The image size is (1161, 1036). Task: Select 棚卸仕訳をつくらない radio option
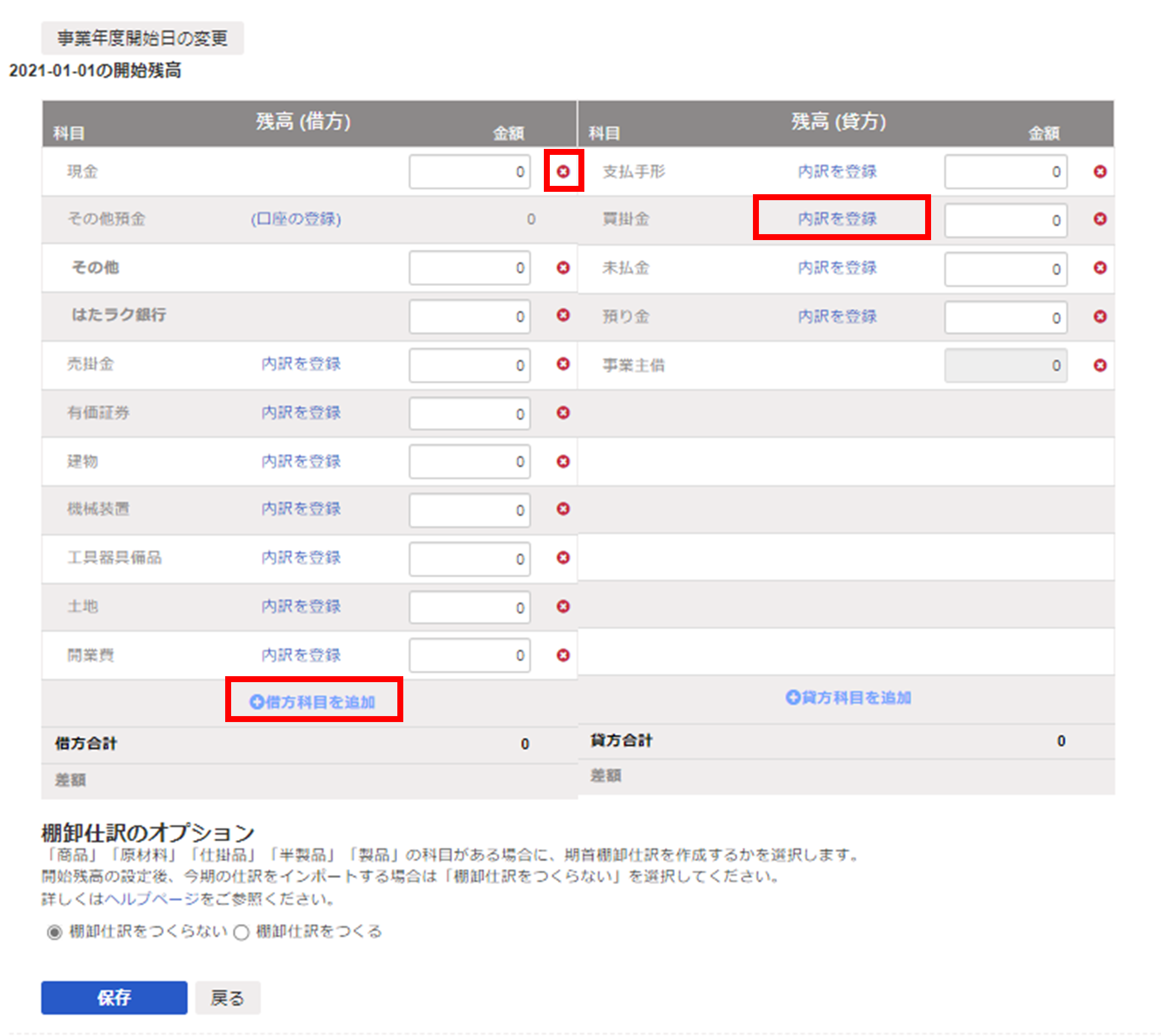54,932
